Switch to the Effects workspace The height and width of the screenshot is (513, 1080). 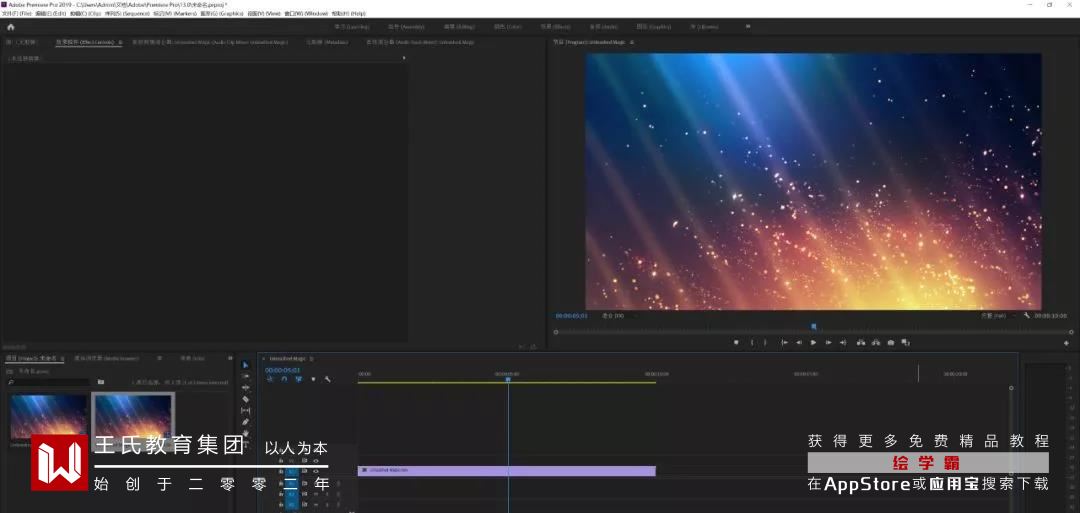554,27
